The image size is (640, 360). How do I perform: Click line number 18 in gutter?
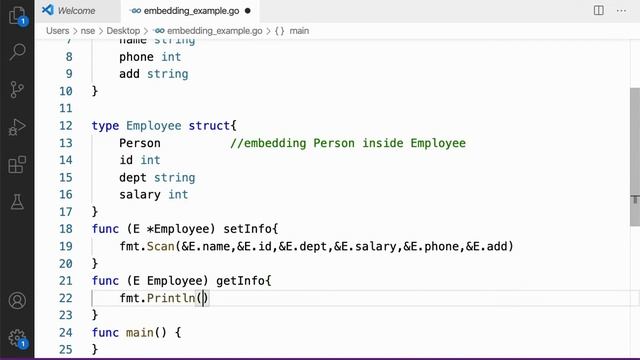click(x=66, y=229)
